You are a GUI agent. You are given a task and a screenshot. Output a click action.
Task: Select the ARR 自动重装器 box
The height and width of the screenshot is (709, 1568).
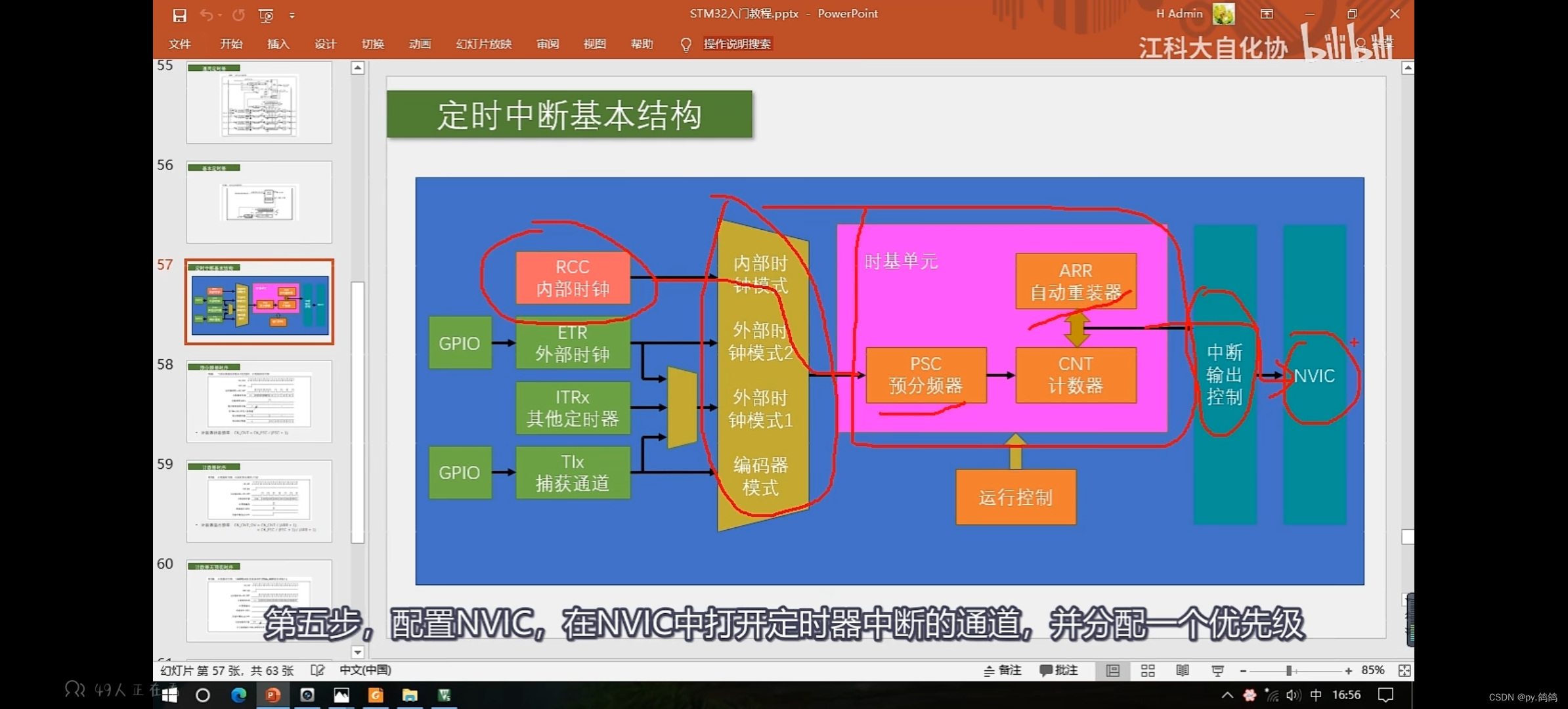[x=1076, y=281]
